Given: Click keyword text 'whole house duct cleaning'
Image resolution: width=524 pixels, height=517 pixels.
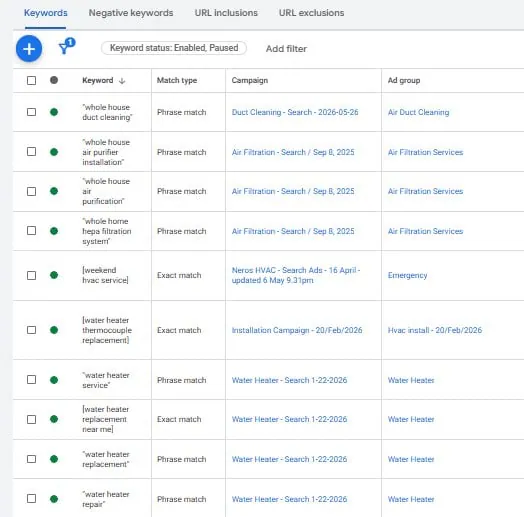Looking at the screenshot, I should tap(107, 112).
